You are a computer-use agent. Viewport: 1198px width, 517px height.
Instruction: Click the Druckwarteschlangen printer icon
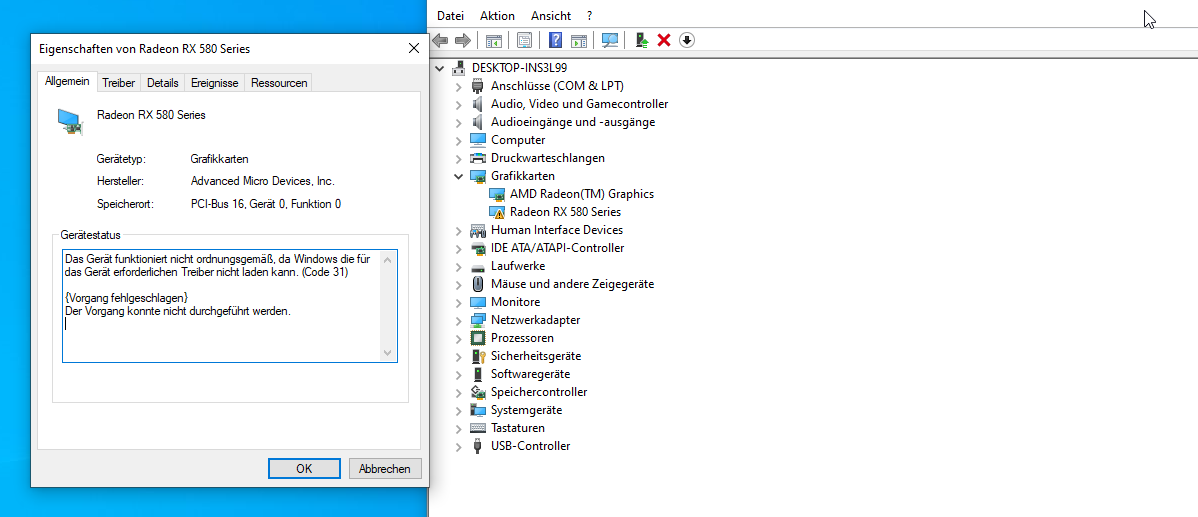point(478,158)
